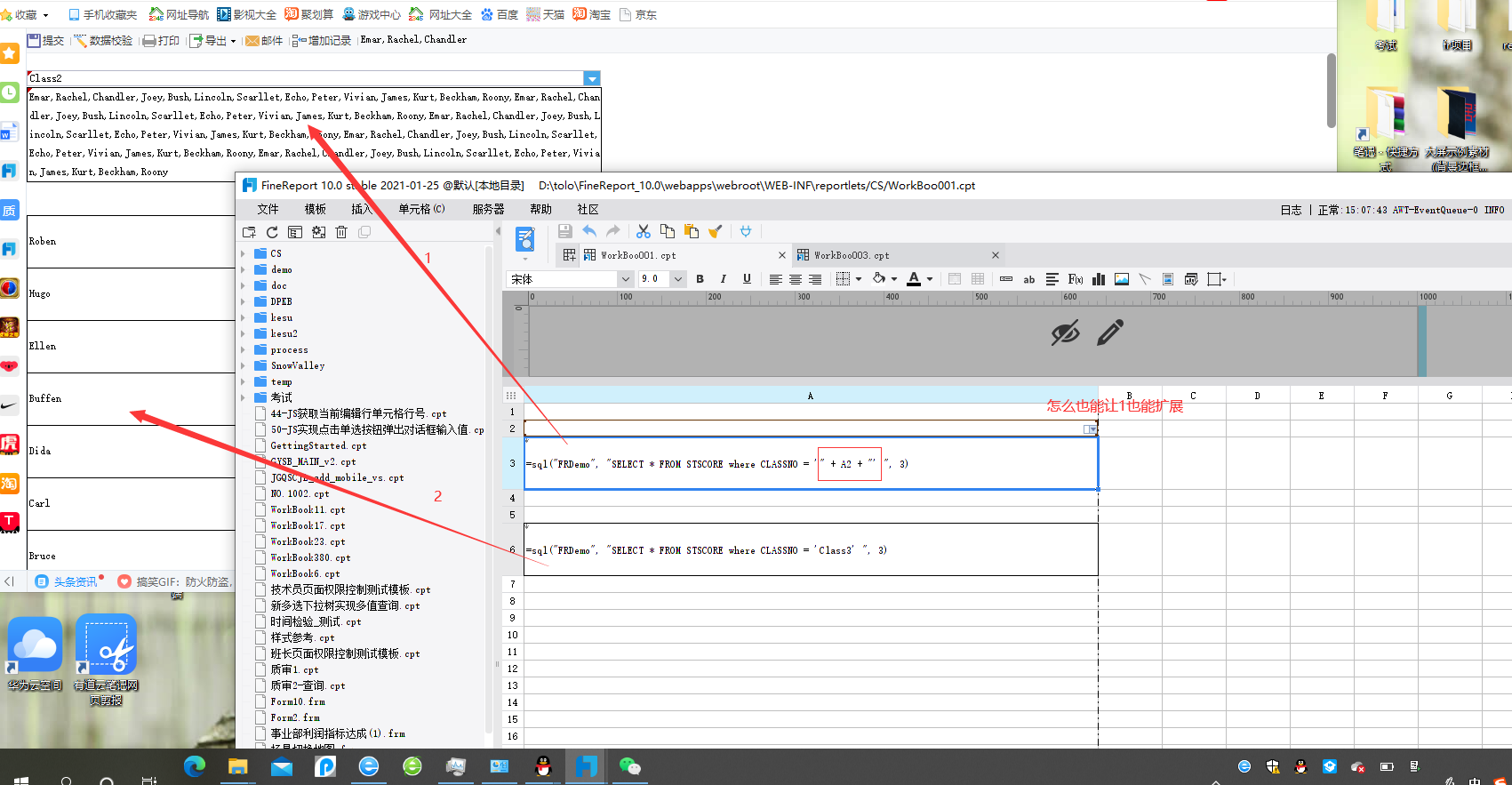Insert image with picture icon
1512x785 pixels.
tap(1122, 279)
